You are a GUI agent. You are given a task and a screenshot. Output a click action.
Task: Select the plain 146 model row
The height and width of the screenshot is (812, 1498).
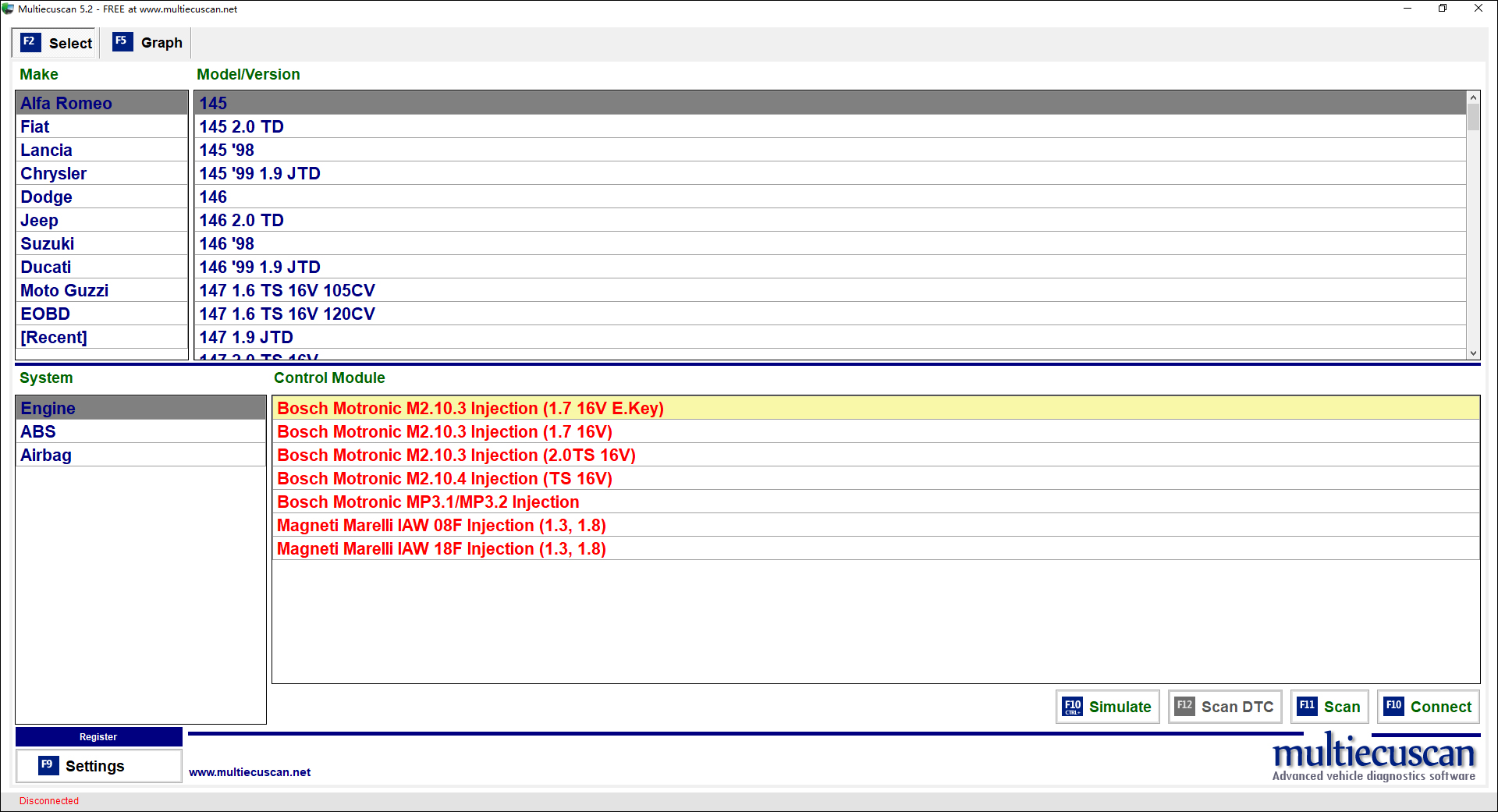tap(830, 197)
